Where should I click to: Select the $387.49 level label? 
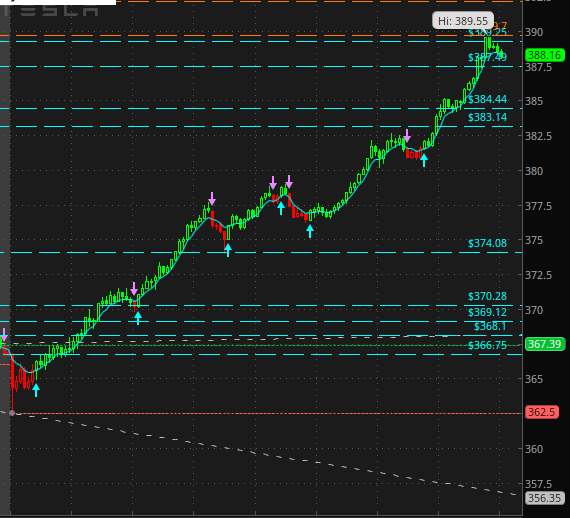click(487, 57)
